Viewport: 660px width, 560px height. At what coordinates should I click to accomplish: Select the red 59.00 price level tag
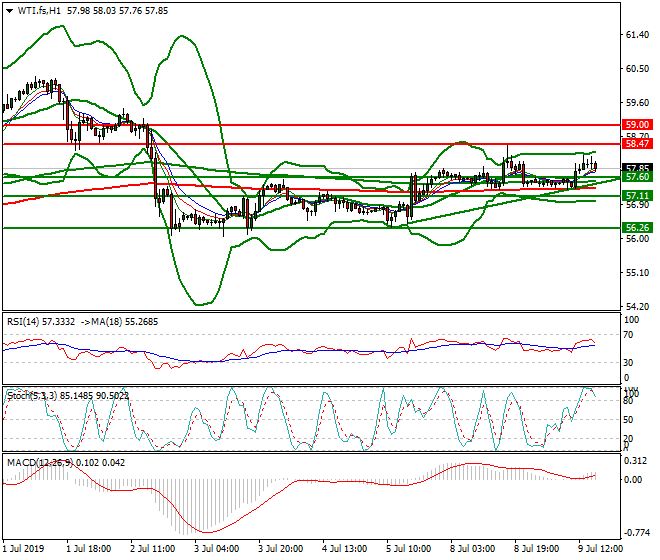point(637,125)
